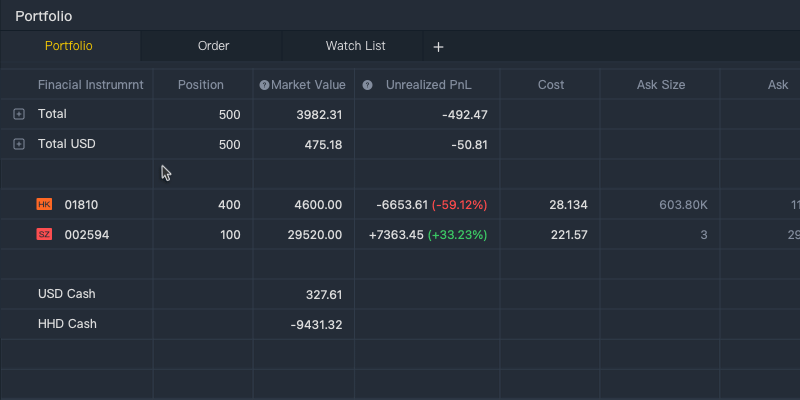
Task: Click the -59.12% loss percentage
Action: pos(459,205)
